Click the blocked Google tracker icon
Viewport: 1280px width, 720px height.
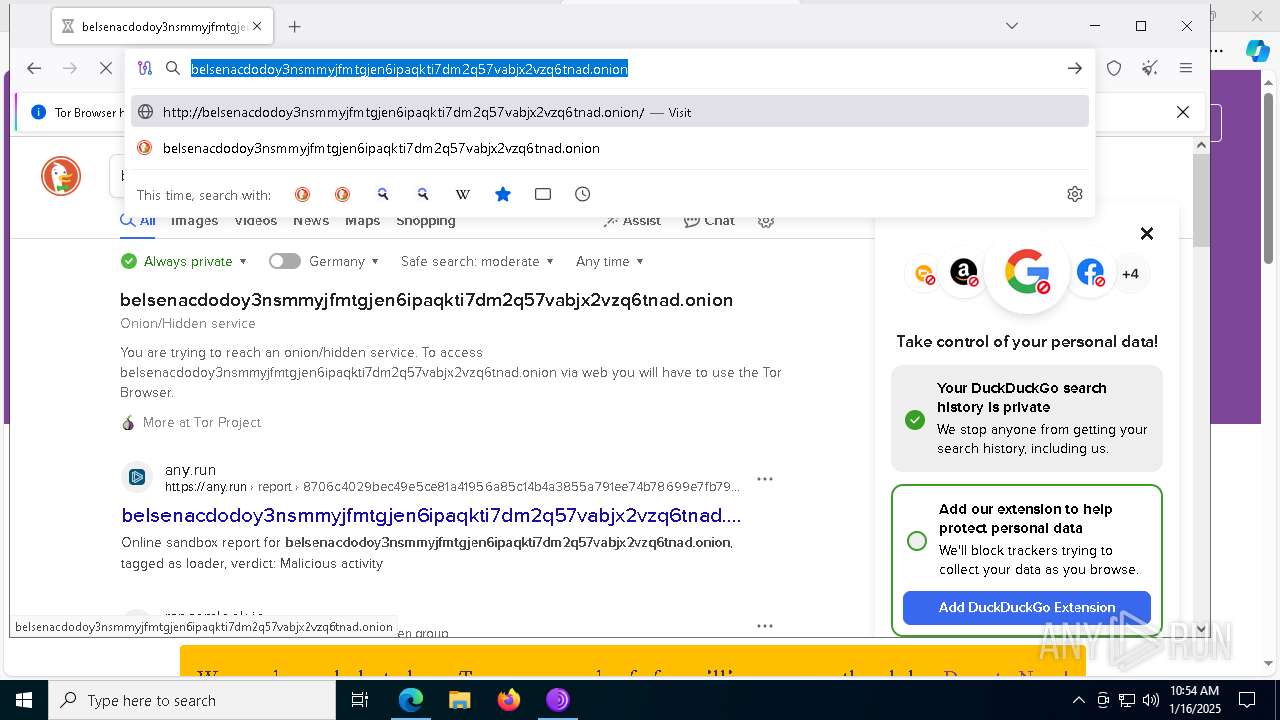coord(1027,272)
